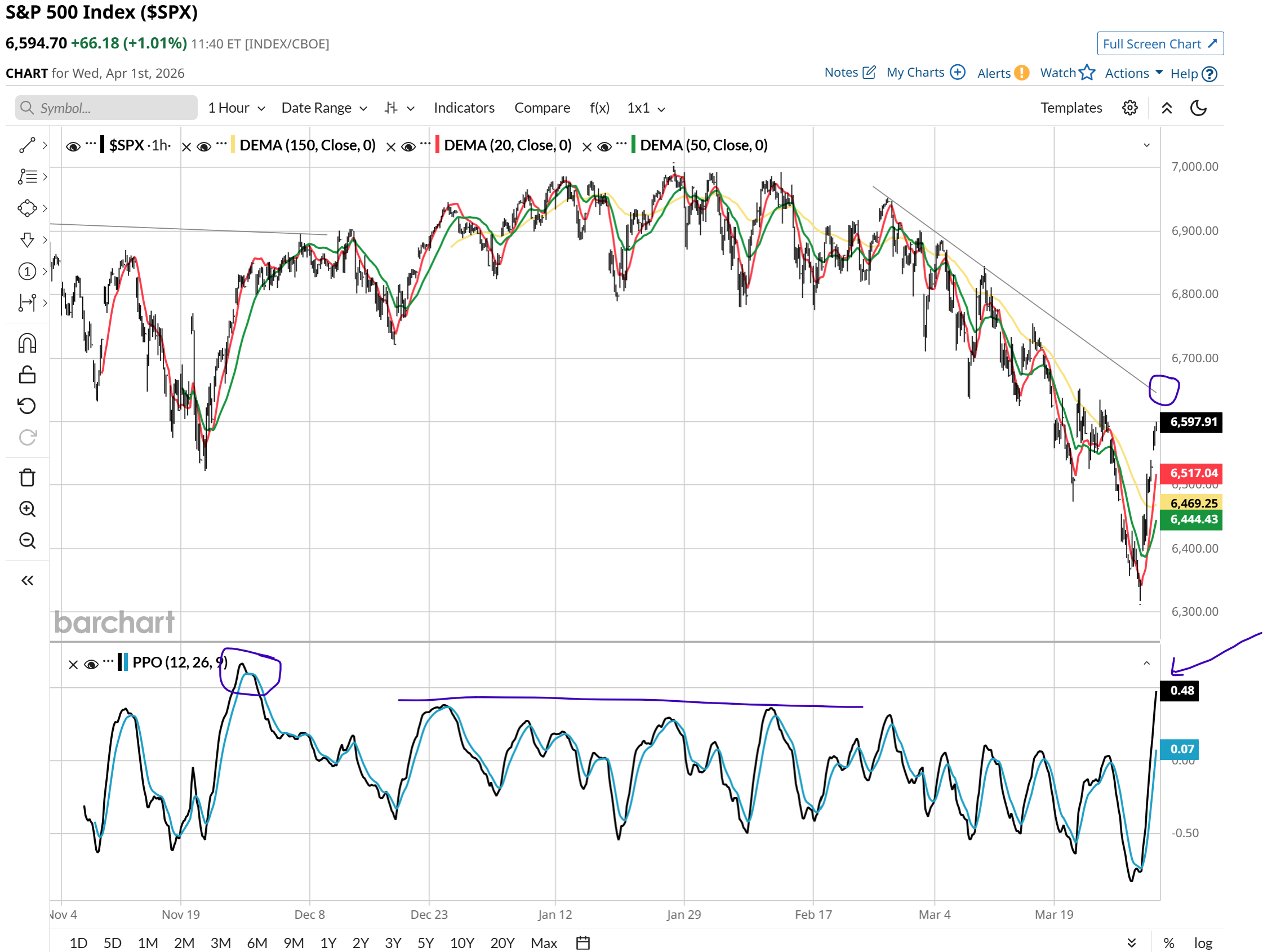Open the calendar date picker icon
Screen dimensions: 1263x952
coord(582,942)
